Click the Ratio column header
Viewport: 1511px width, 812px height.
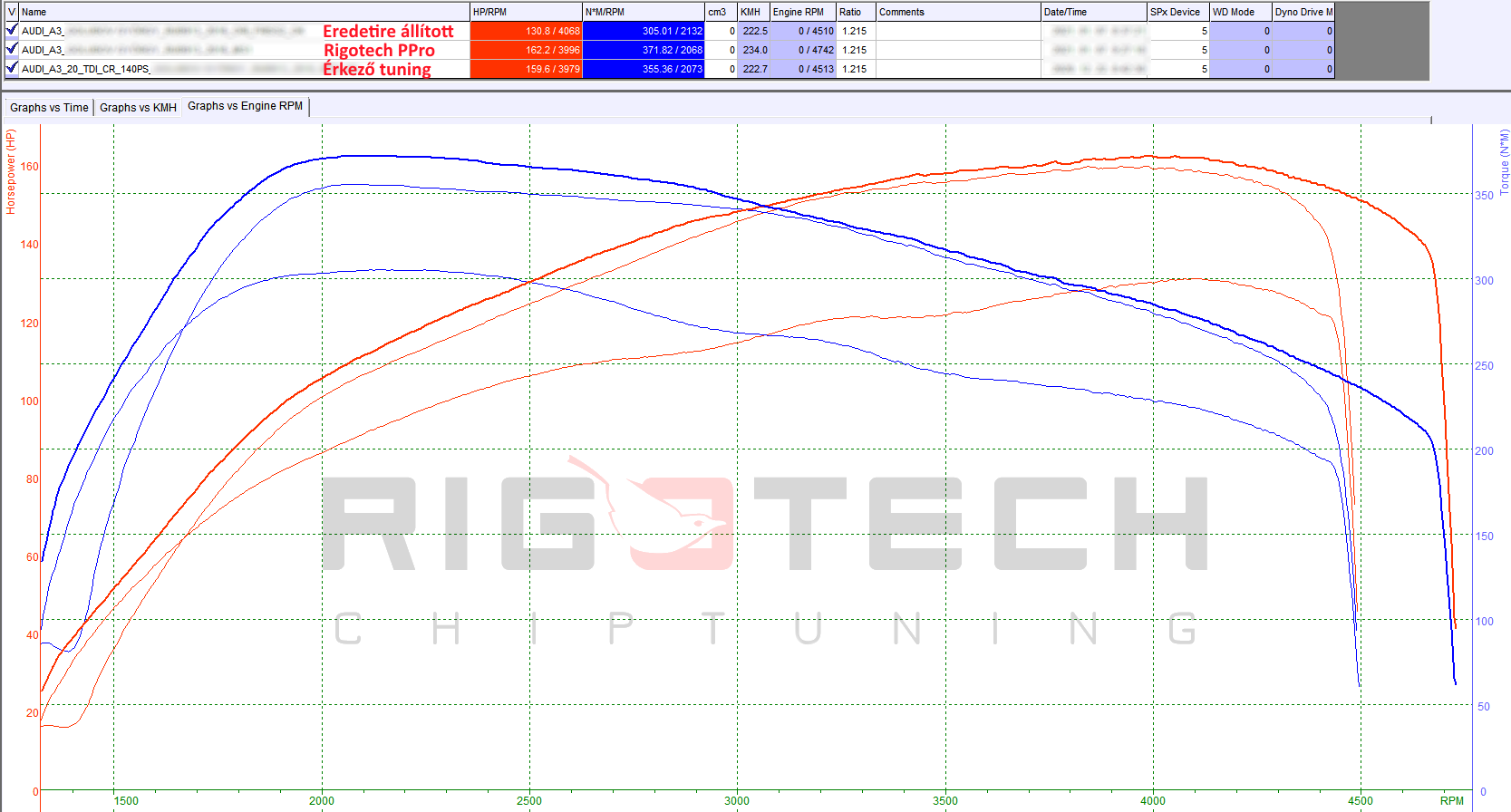pyautogui.click(x=856, y=12)
